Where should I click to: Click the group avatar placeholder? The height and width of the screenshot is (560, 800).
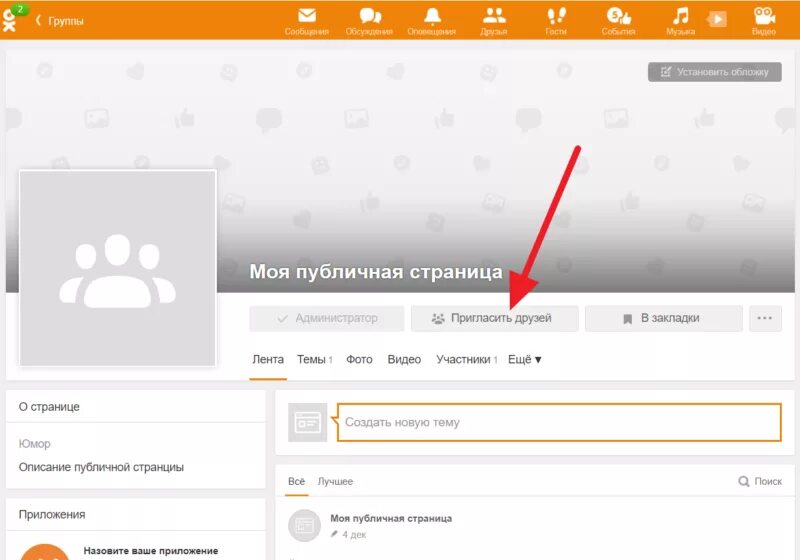click(118, 268)
